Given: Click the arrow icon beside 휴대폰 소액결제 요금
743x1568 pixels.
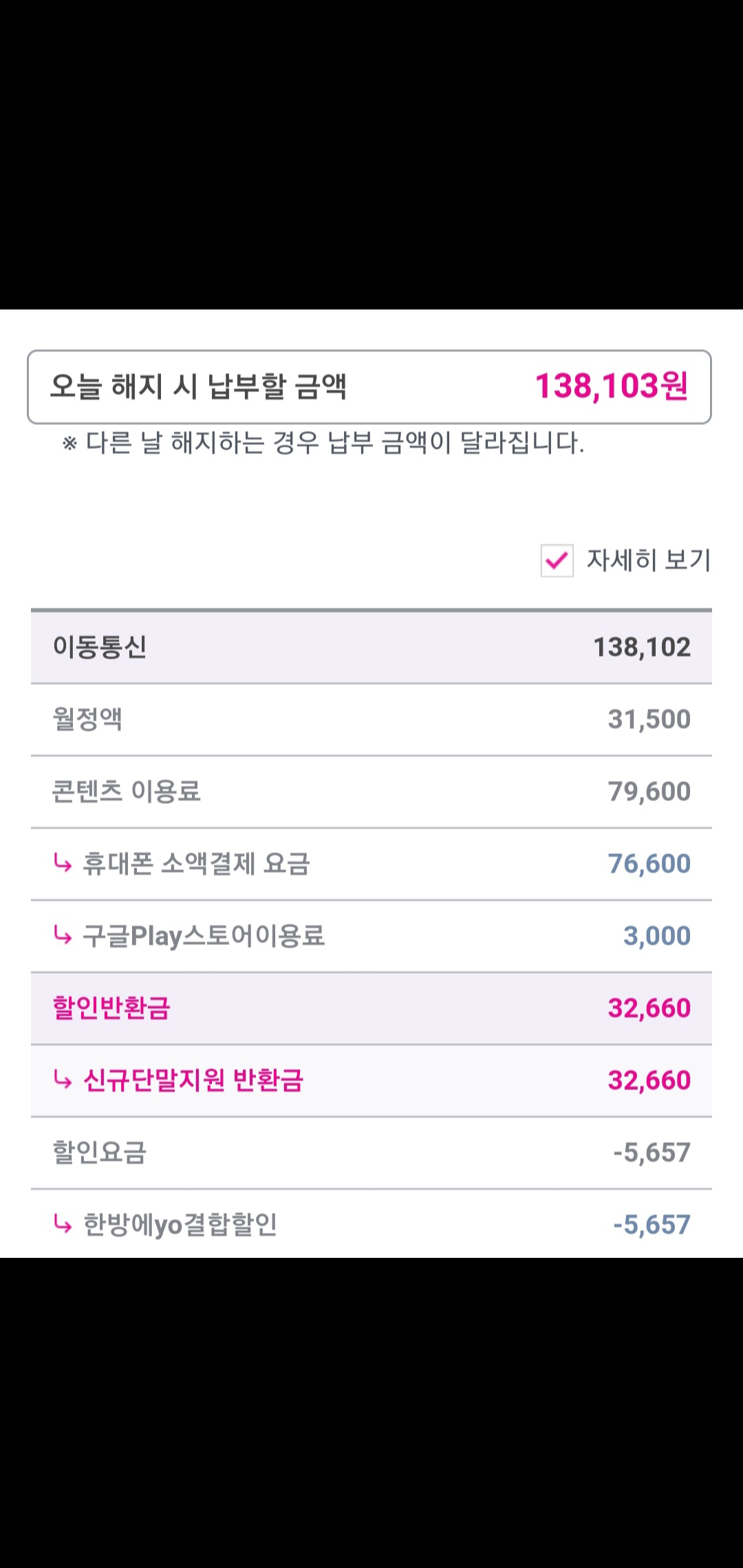Looking at the screenshot, I should click(63, 863).
